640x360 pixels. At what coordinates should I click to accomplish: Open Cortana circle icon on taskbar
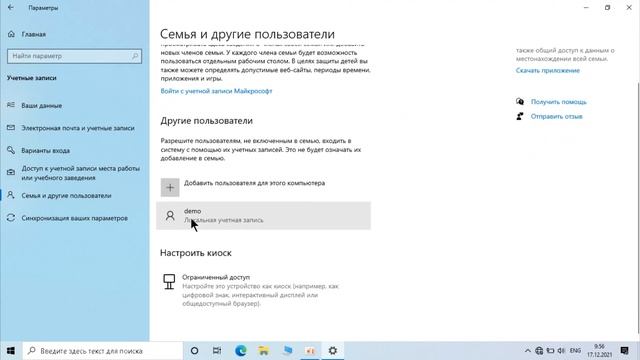click(x=194, y=351)
